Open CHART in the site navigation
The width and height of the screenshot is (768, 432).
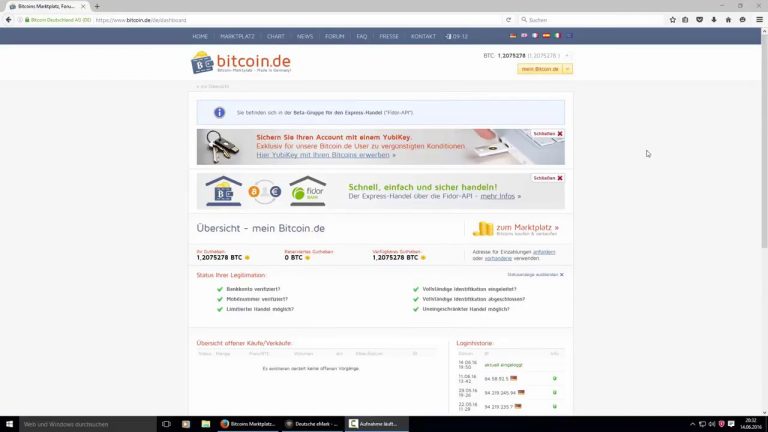276,36
